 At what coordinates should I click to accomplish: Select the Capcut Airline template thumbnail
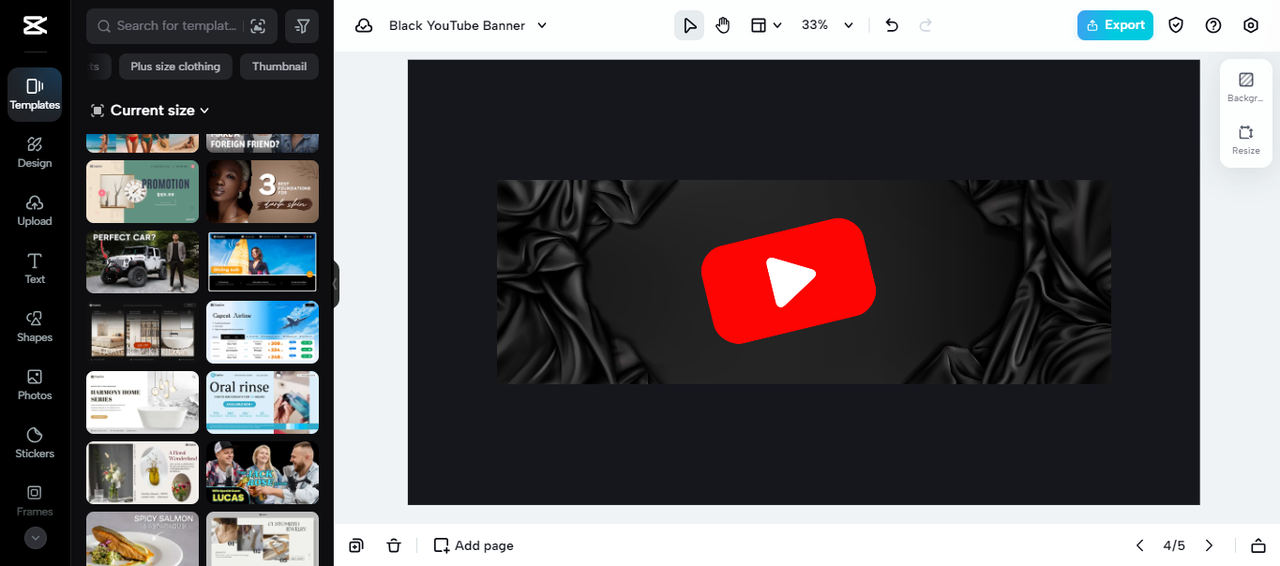click(x=262, y=332)
